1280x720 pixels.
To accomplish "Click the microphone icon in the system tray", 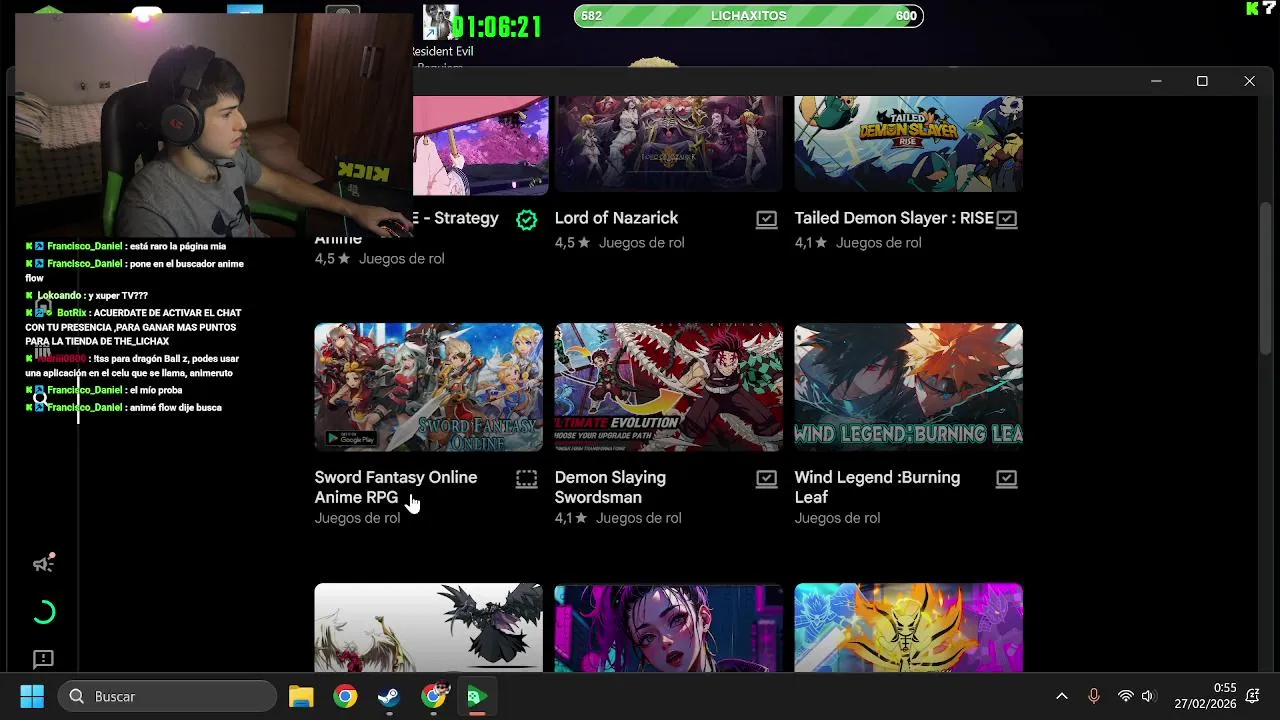I will pos(1093,696).
